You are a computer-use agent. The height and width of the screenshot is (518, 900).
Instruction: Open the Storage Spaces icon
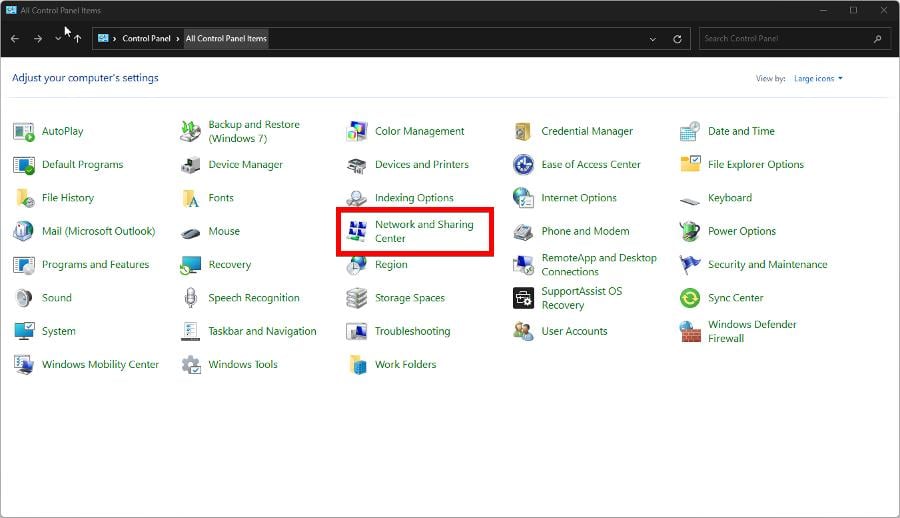pos(356,298)
